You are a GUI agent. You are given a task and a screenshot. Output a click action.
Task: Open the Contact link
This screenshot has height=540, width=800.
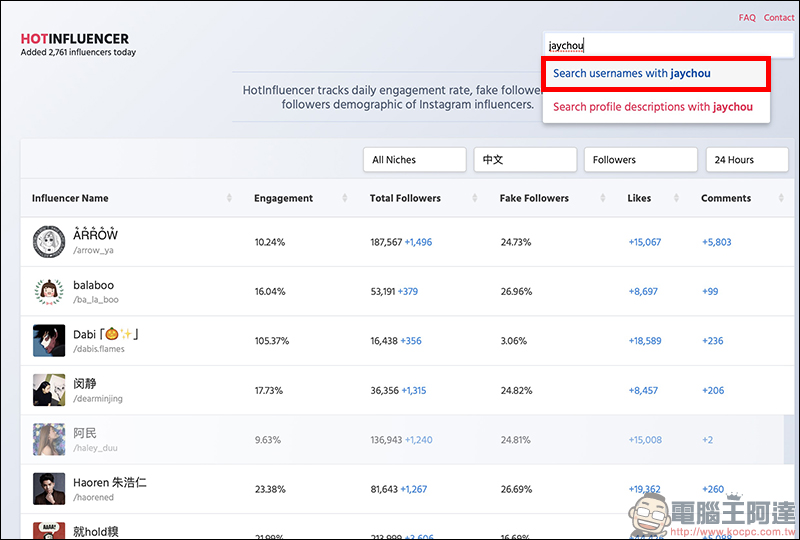(x=779, y=18)
